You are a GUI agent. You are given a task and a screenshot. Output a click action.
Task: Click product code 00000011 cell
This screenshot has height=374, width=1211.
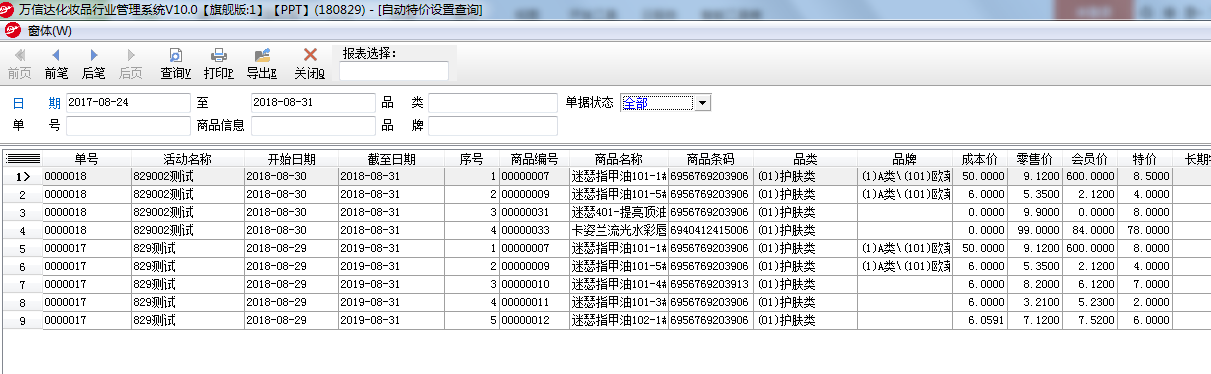pos(534,302)
